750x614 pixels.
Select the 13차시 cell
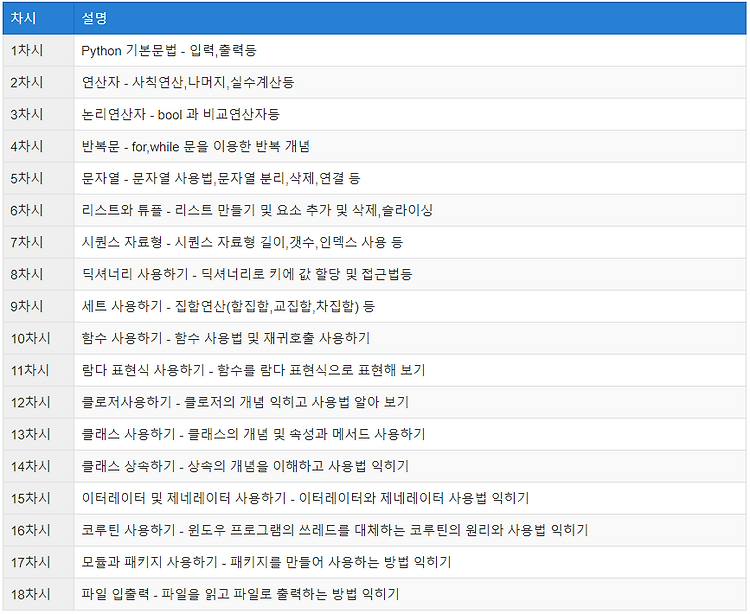[38, 435]
